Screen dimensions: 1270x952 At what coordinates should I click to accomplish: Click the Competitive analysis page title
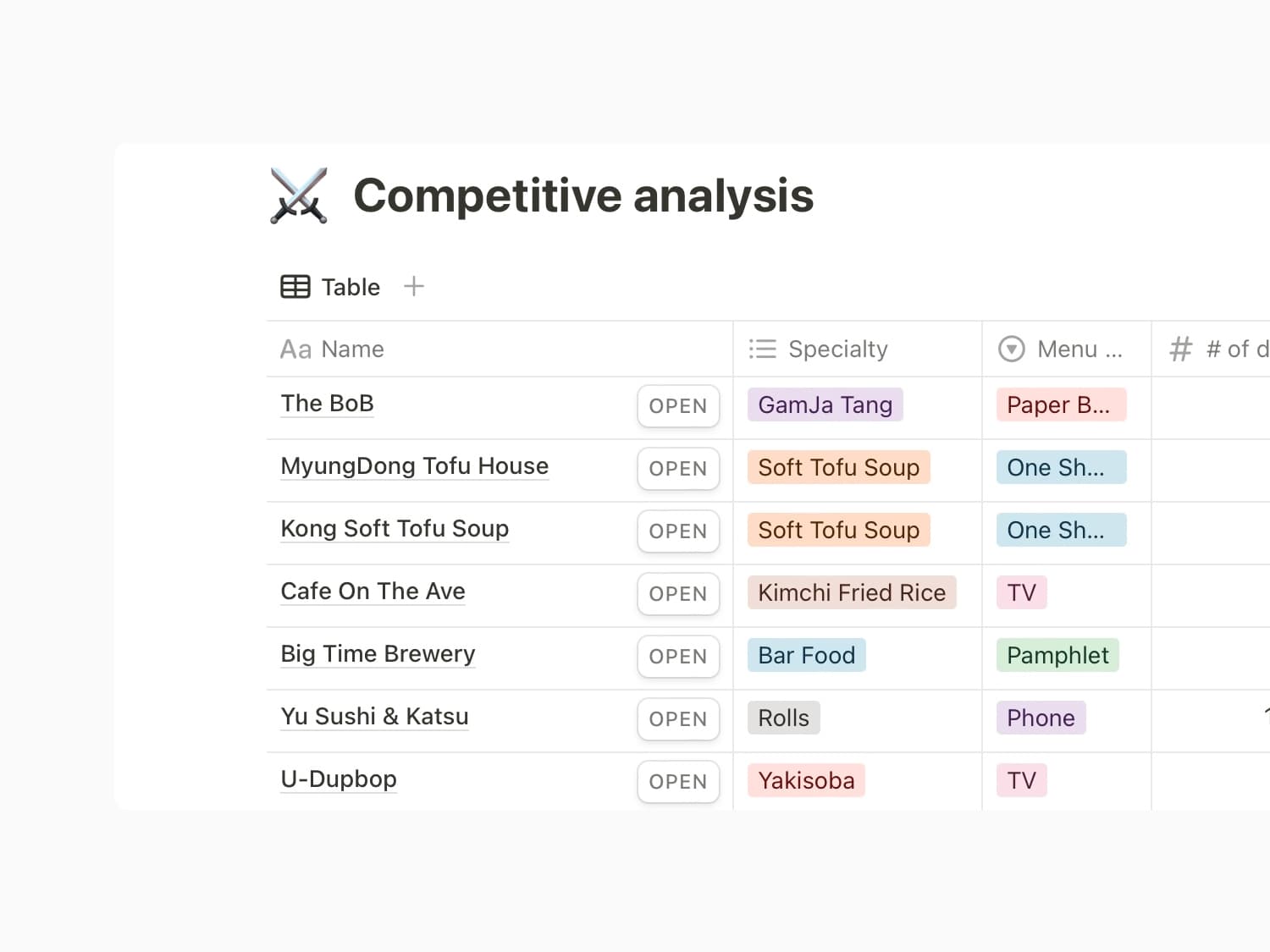[584, 195]
